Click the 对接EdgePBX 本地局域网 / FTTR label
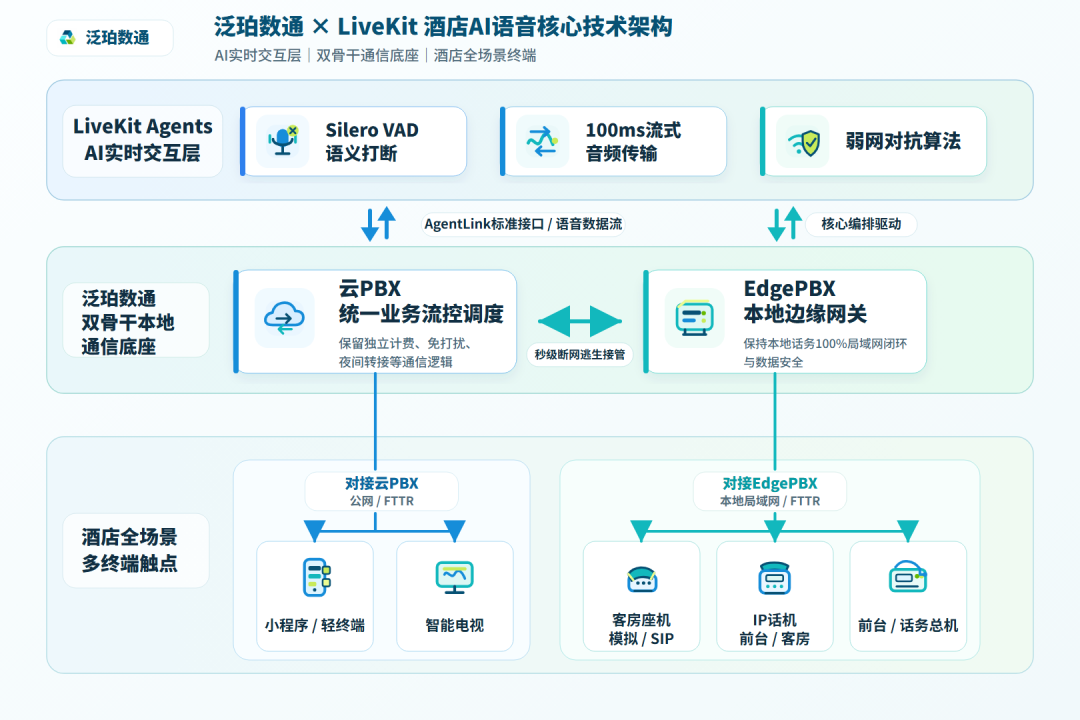 pos(770,491)
